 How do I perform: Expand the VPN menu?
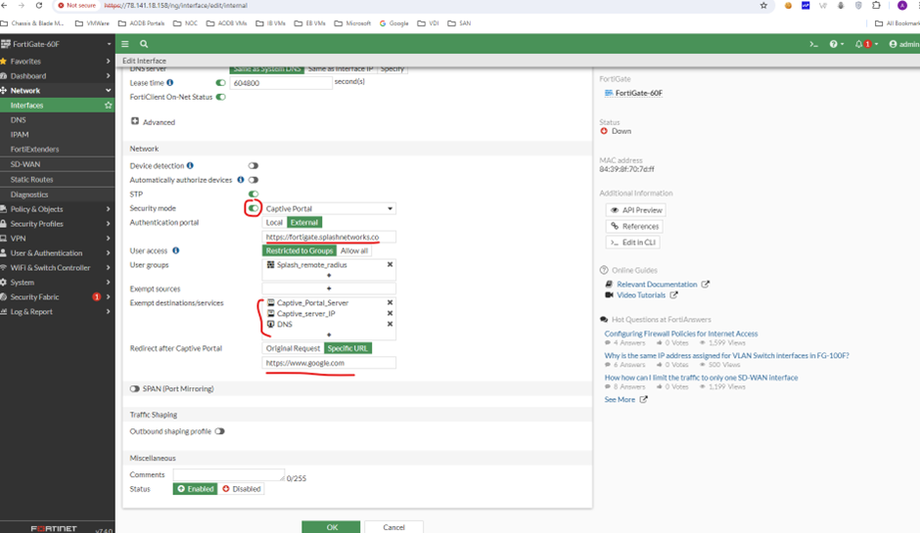point(57,238)
